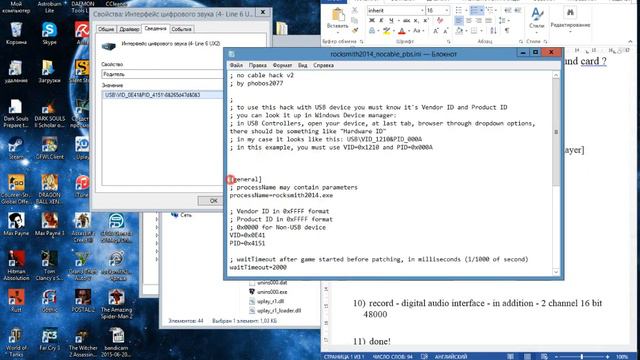Align text right in Word
The height and width of the screenshot is (360, 640).
point(478,20)
